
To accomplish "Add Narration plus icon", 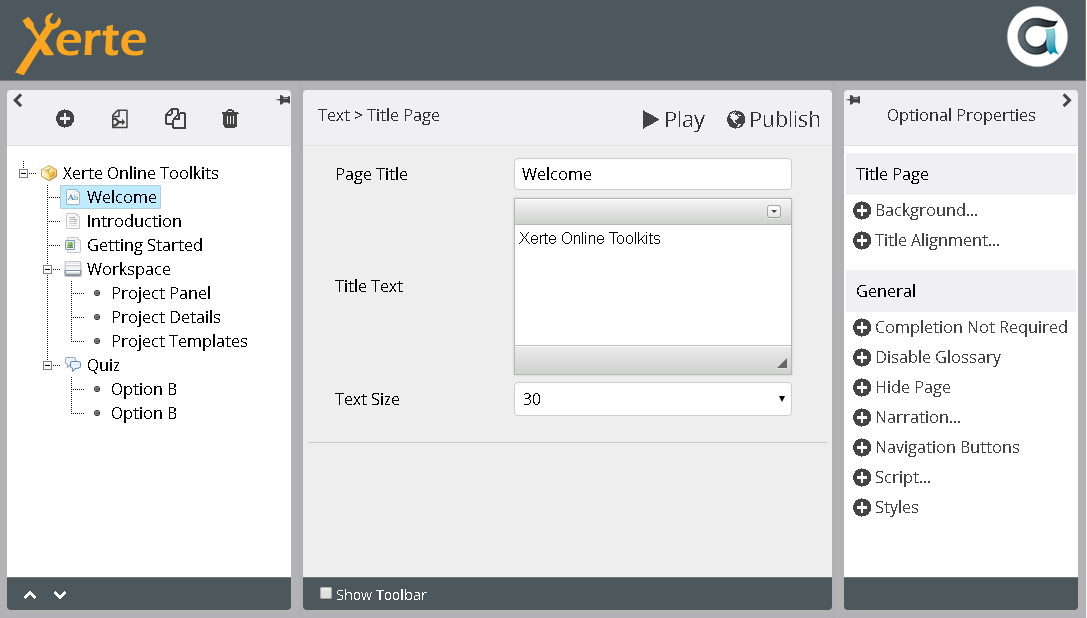I will point(862,418).
